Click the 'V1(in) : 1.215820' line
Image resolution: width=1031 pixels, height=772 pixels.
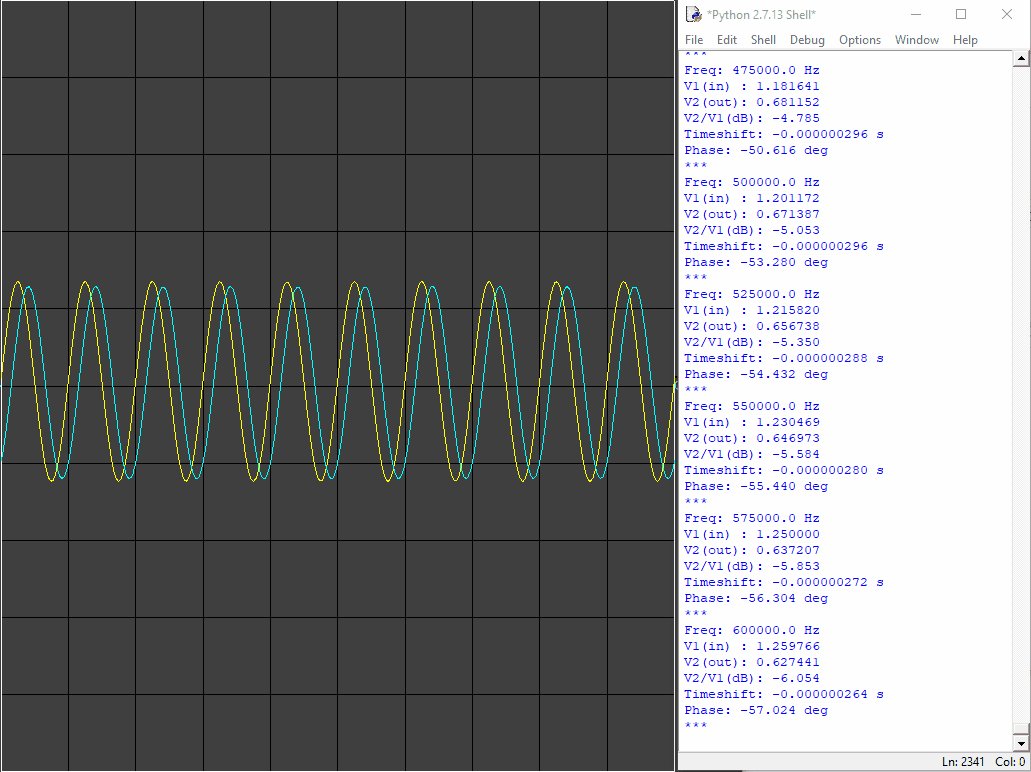pyautogui.click(x=752, y=310)
